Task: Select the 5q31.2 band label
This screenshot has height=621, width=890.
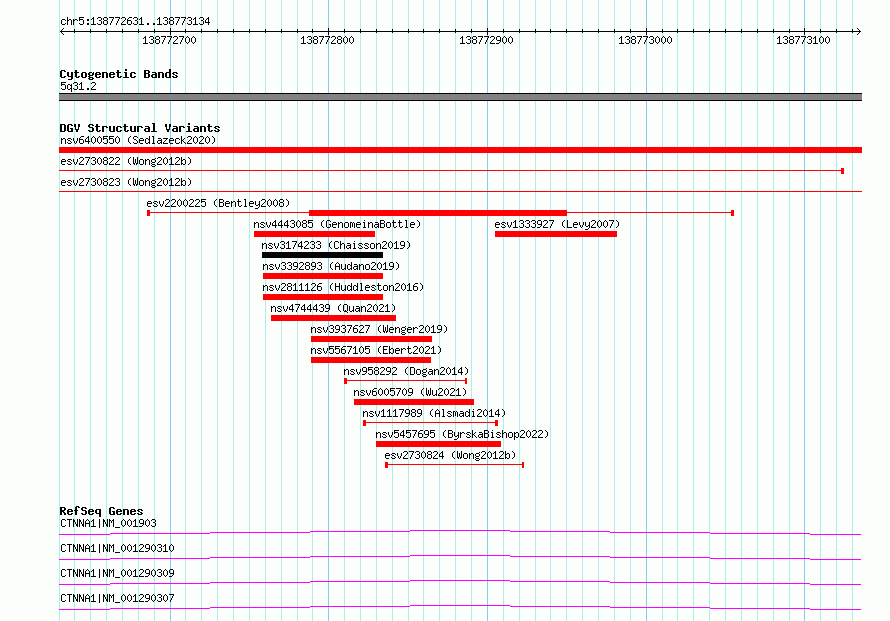Action: tap(78, 86)
